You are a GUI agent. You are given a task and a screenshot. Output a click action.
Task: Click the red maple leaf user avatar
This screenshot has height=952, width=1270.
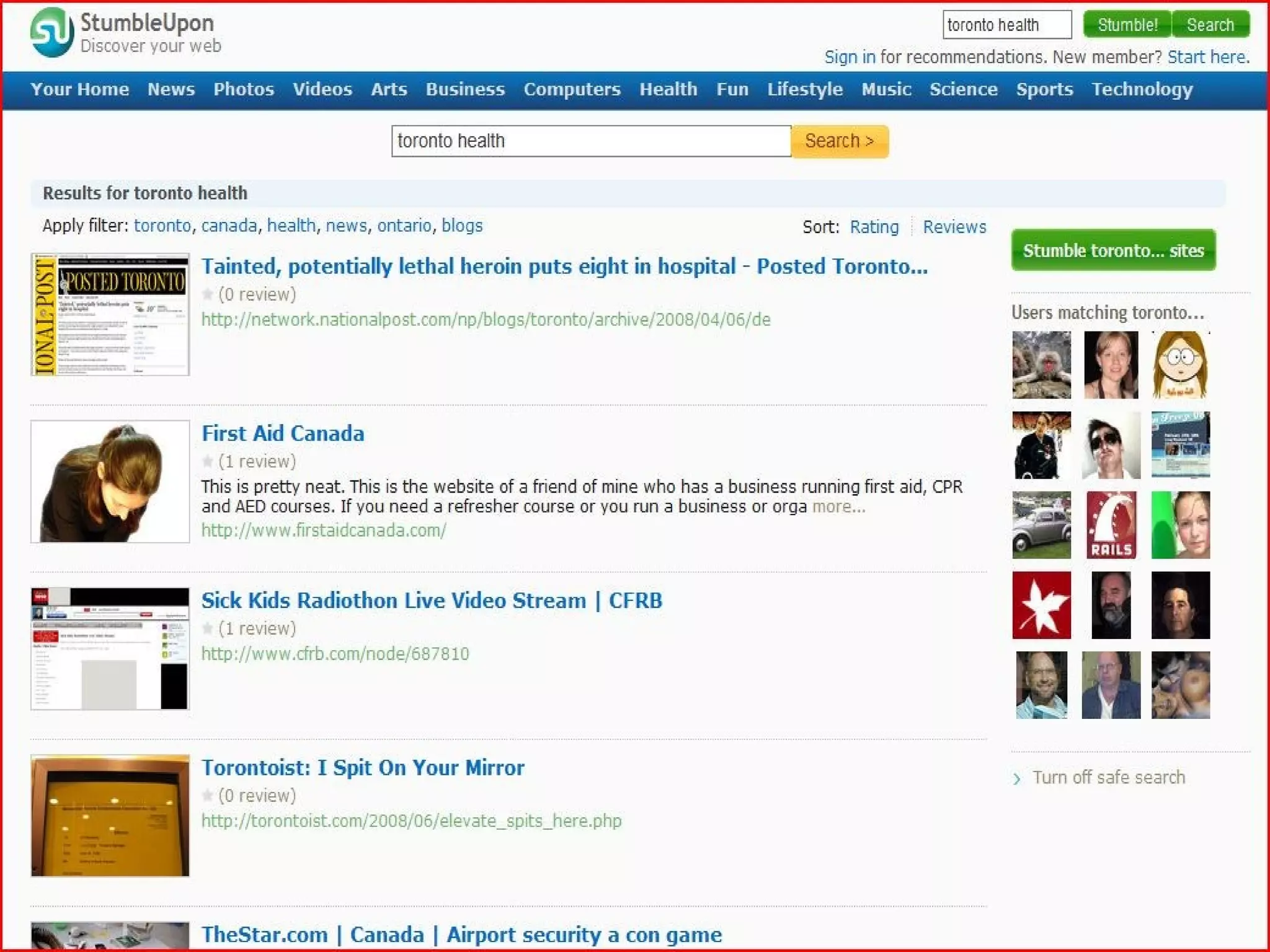1041,605
